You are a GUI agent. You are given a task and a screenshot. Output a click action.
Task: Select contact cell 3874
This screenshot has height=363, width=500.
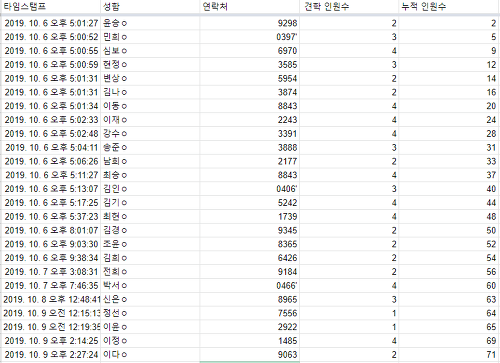250,92
